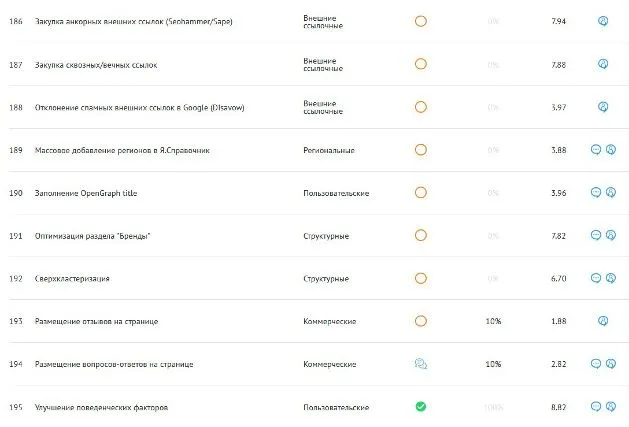This screenshot has height=427, width=629.
Task: Open task Массовое добавление регионов в Я.Справочник
Action: click(x=122, y=150)
